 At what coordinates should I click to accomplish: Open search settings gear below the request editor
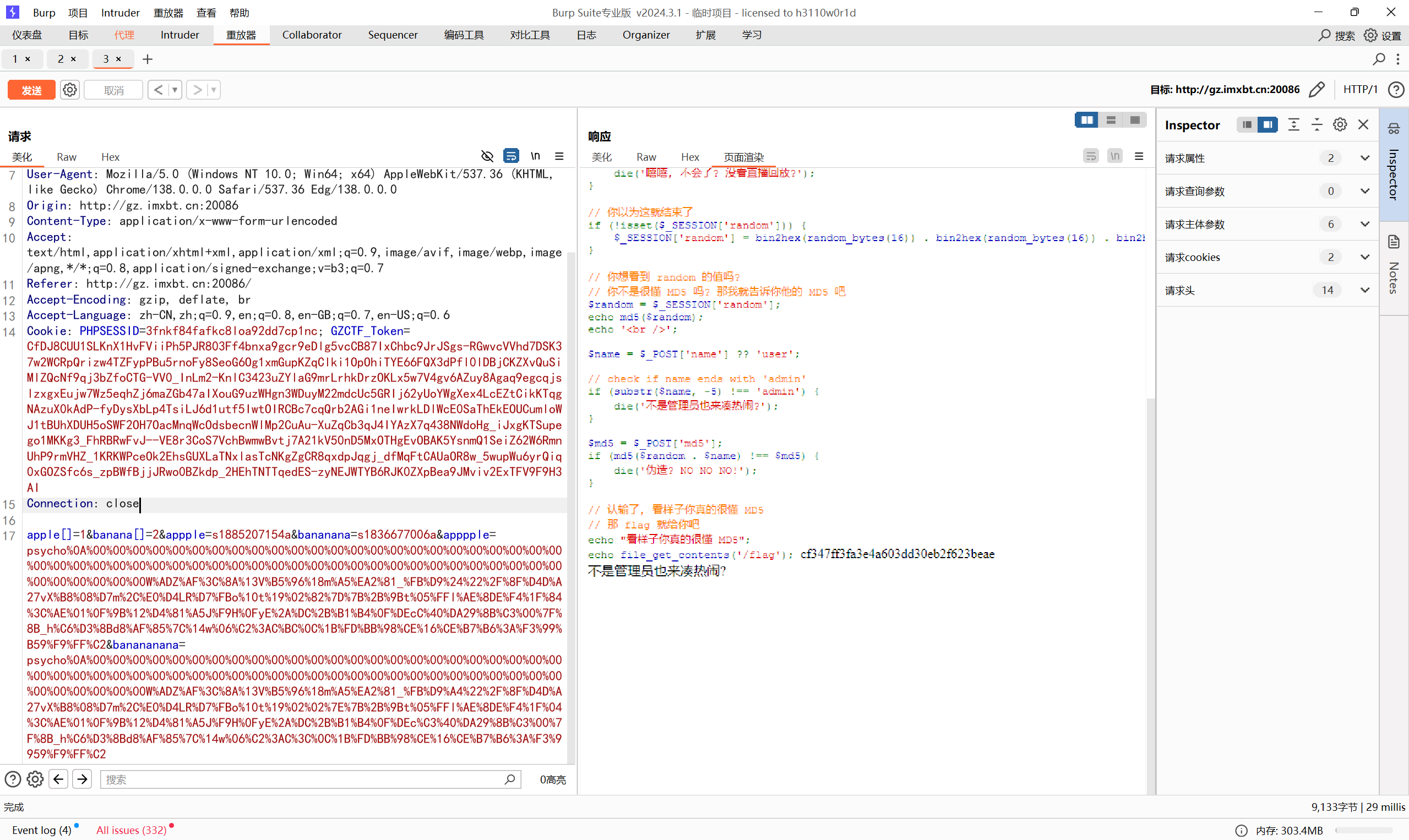point(35,779)
